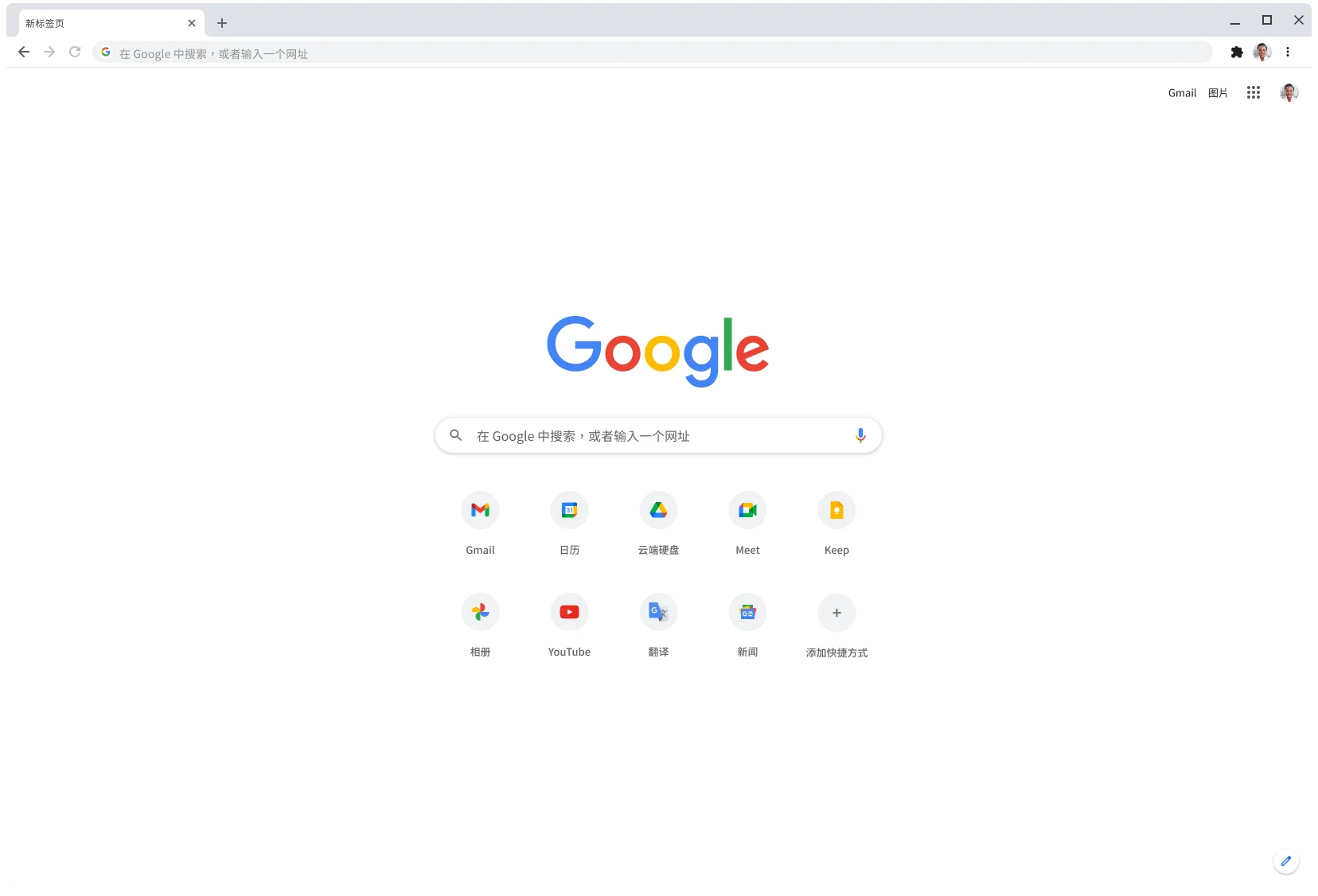This screenshot has width=1318, height=896.
Task: Click the Google logo
Action: pos(658,351)
